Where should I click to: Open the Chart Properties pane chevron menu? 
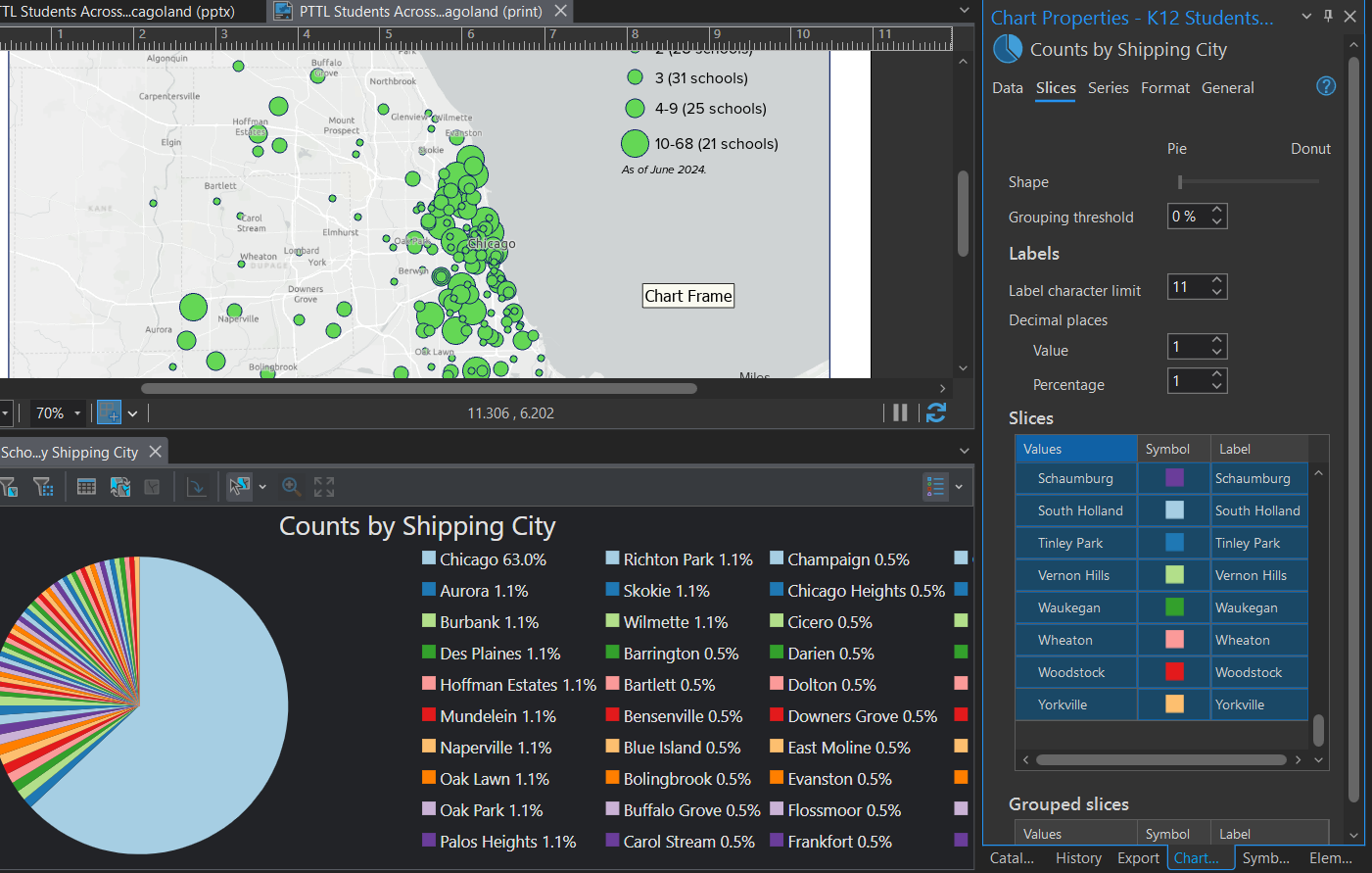(x=1306, y=16)
